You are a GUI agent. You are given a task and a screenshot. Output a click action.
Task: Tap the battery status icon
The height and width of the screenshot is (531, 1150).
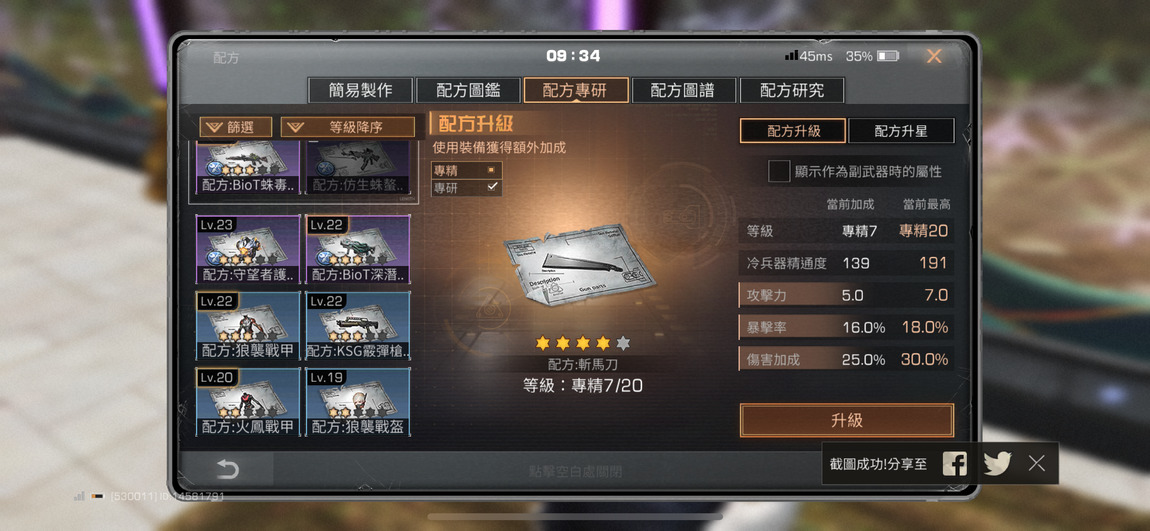coord(887,56)
